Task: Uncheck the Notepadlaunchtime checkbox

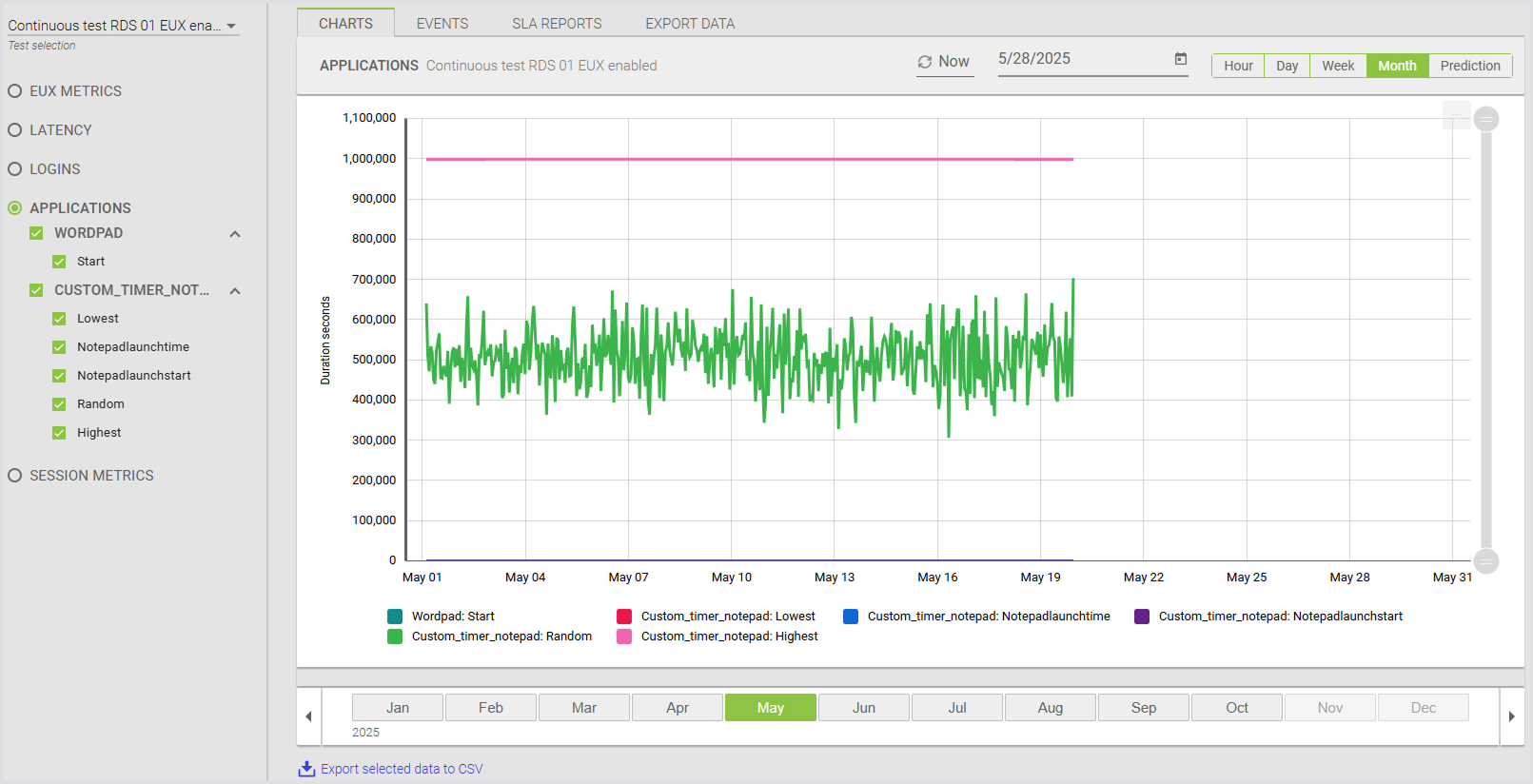Action: [59, 347]
